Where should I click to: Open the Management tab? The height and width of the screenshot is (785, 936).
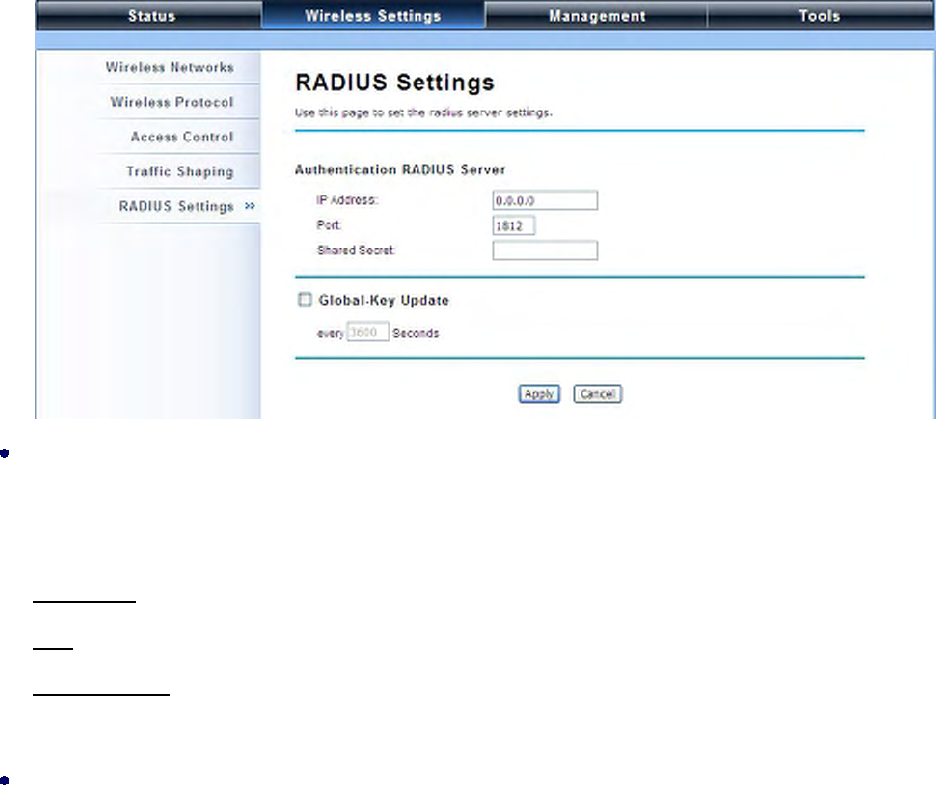tap(596, 16)
